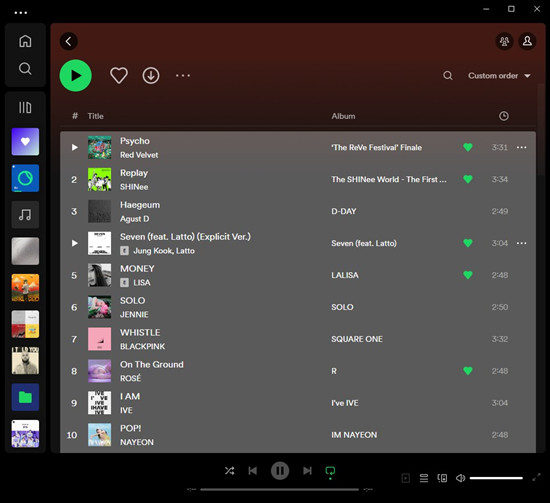Screen dimensions: 550x503
Task: Sort by the Title column header
Action: coord(95,116)
